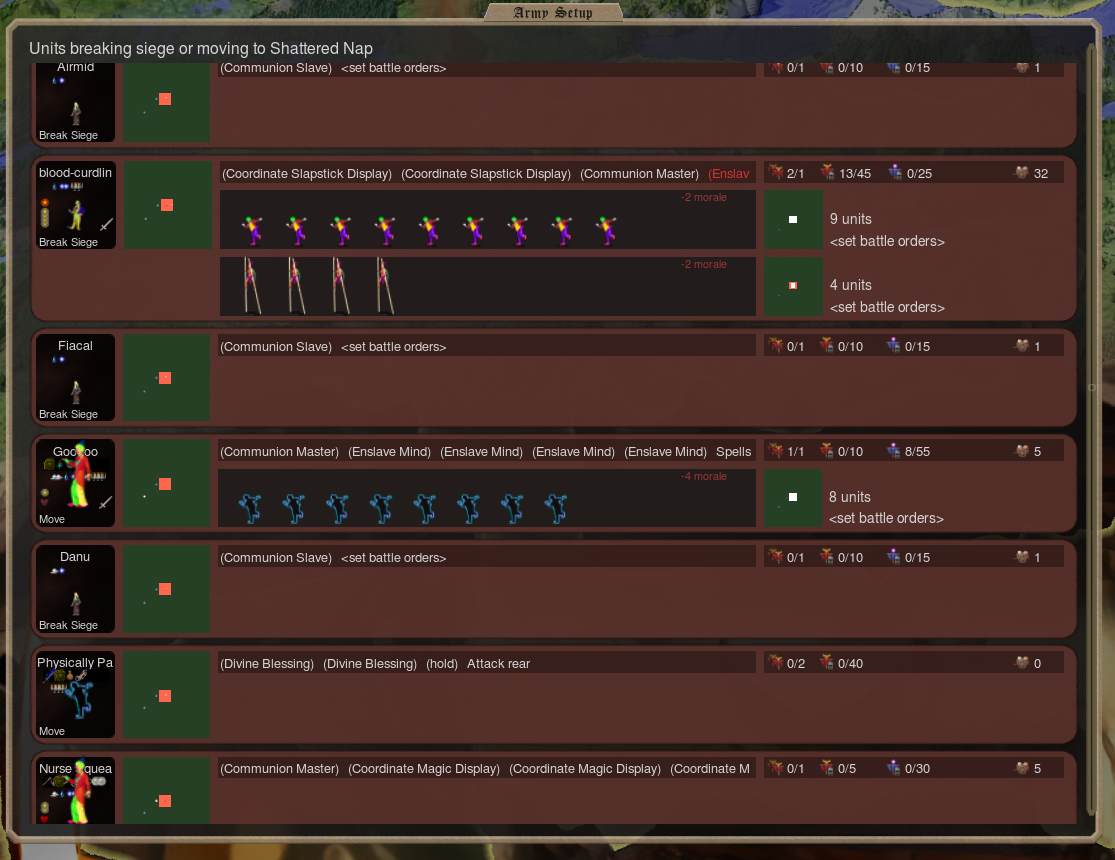Click first (Divine Blessing) order
Viewport: 1115px width, 860px height.
coord(267,664)
